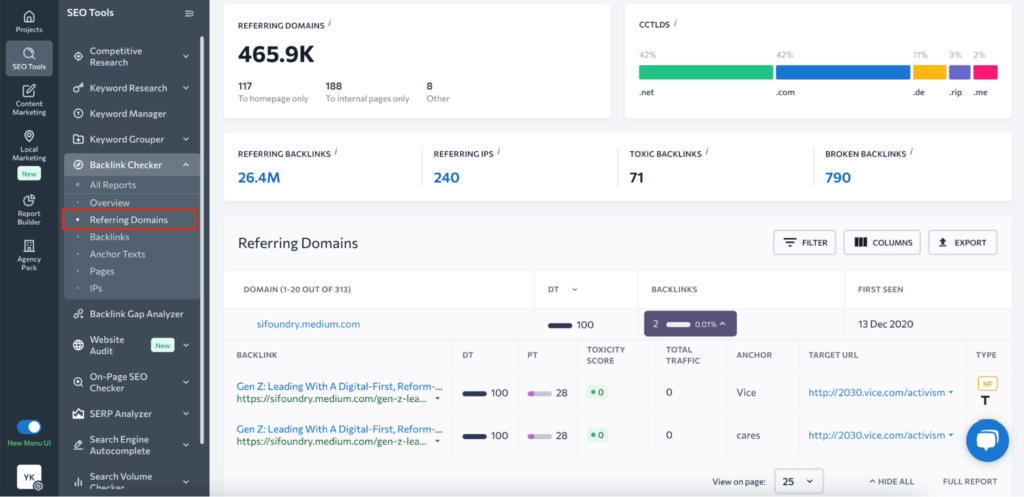This screenshot has height=497, width=1024.
Task: Export the Referring Domains table
Action: [963, 242]
